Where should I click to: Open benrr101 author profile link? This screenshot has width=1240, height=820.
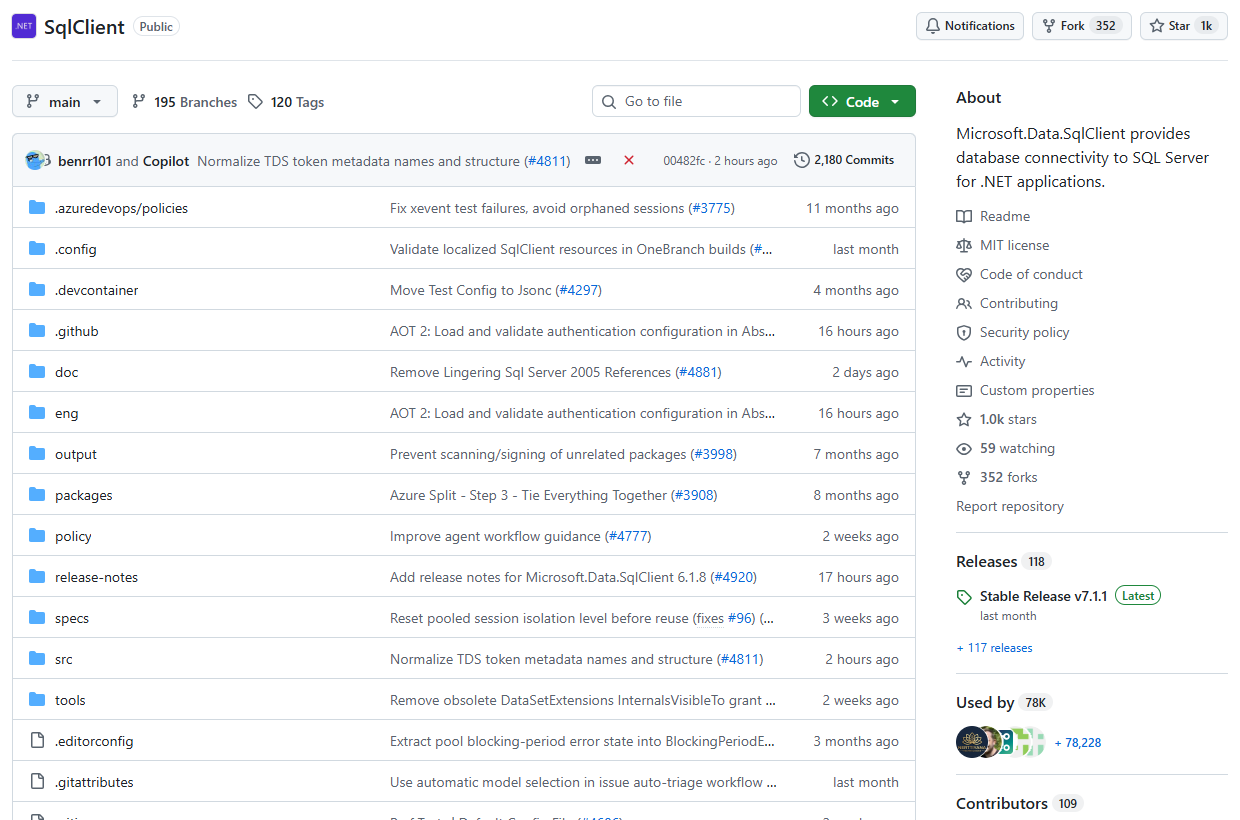[85, 161]
